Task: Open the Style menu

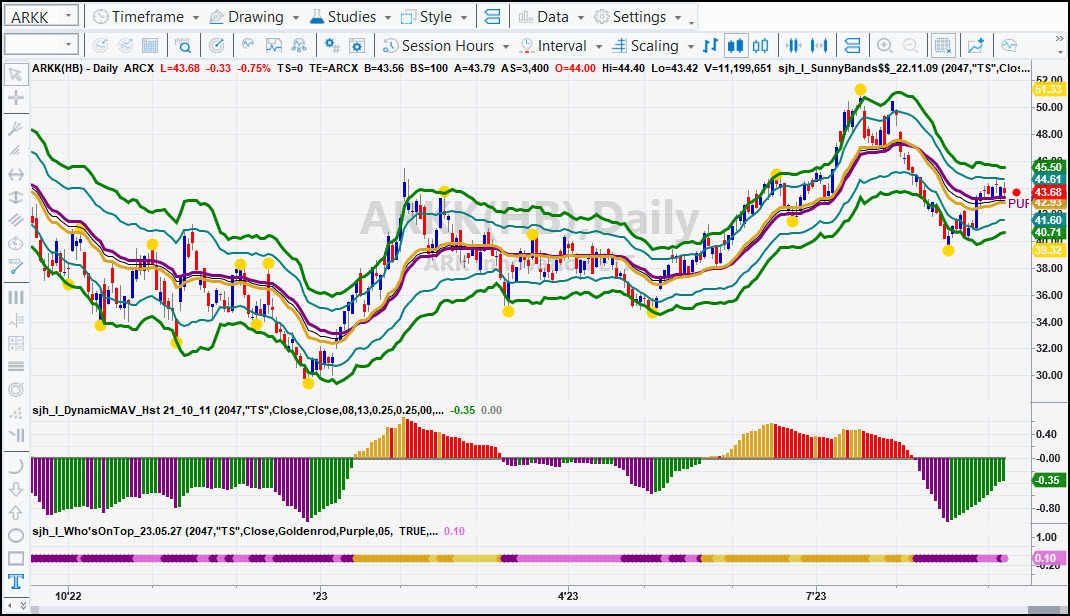Action: click(x=434, y=16)
